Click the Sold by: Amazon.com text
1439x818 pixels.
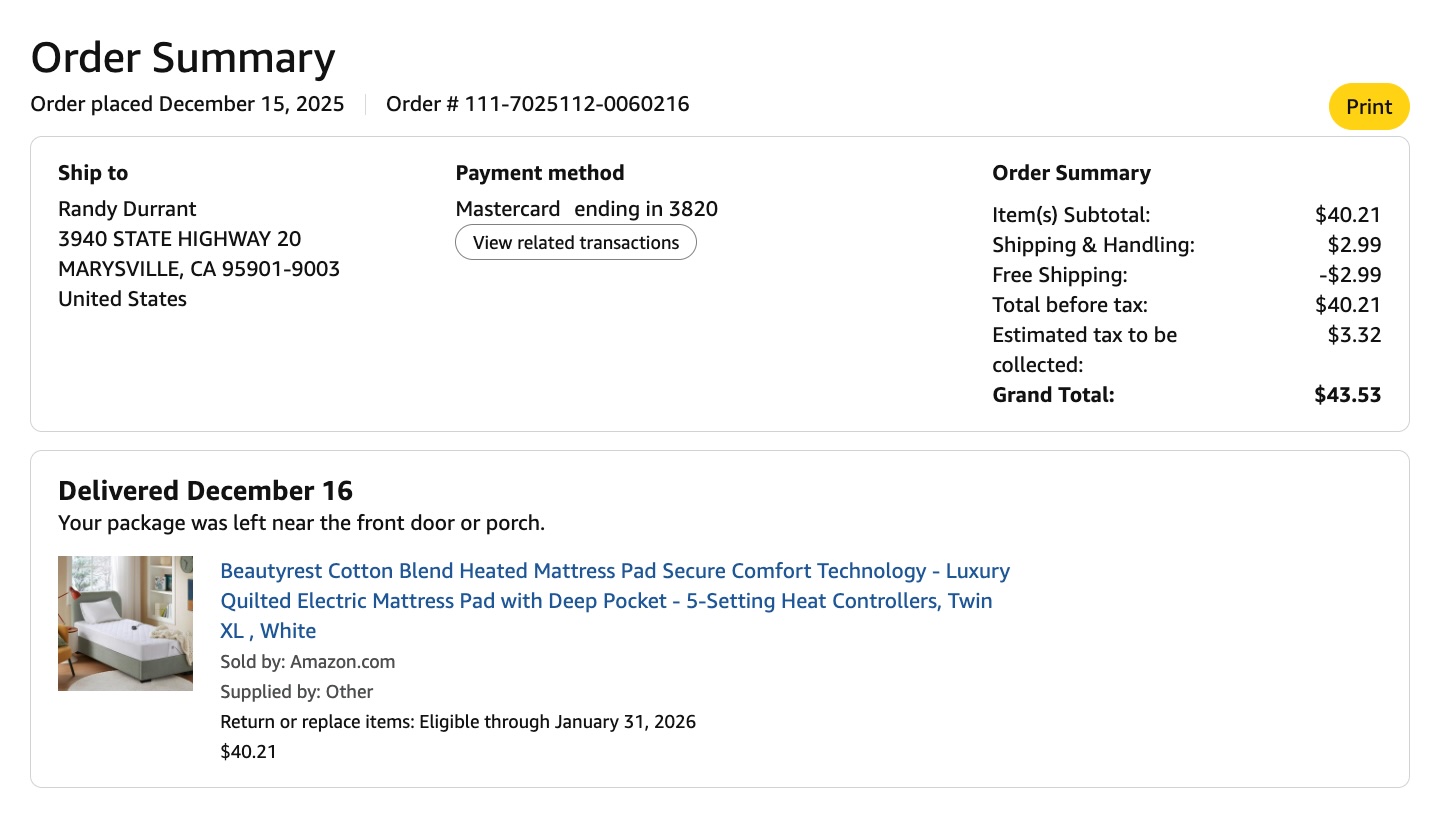308,662
